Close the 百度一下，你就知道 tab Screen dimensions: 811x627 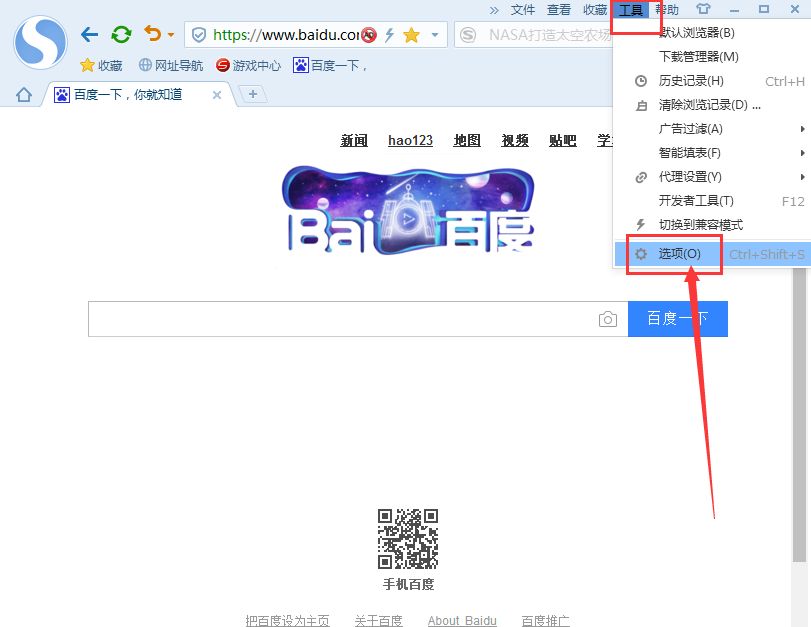click(218, 95)
